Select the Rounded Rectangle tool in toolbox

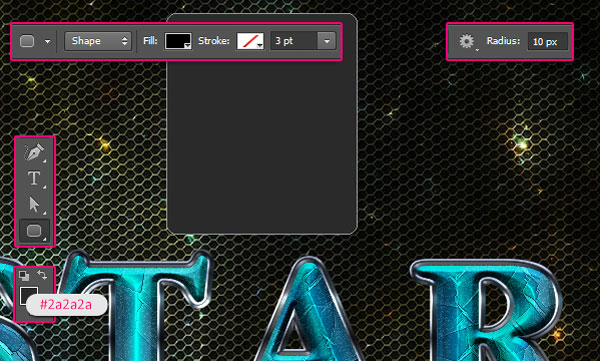(34, 231)
